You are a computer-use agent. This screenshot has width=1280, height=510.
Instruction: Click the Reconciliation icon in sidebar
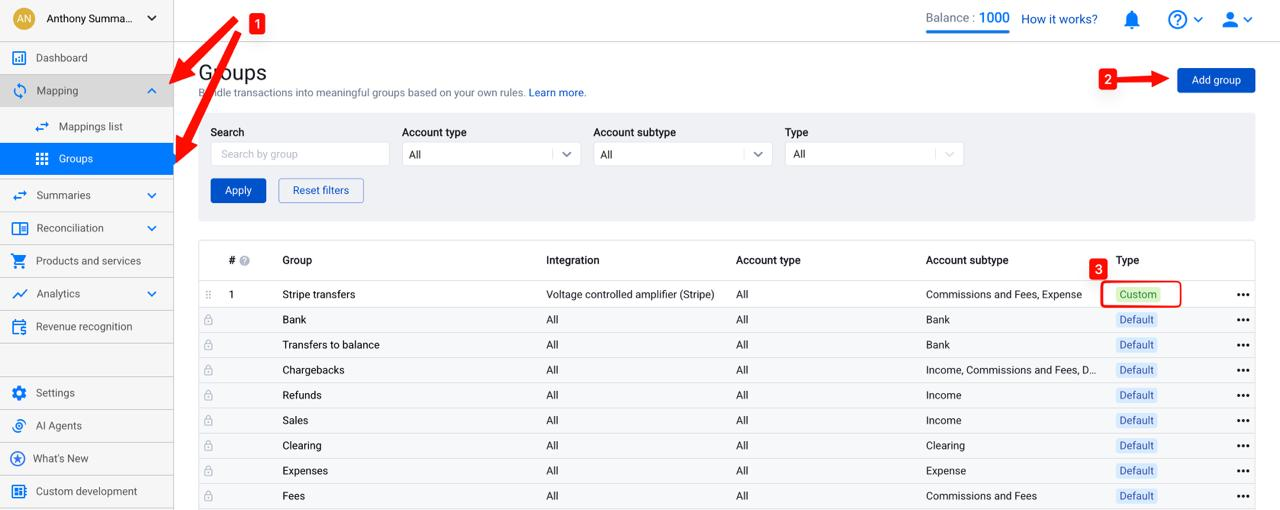[x=19, y=228]
